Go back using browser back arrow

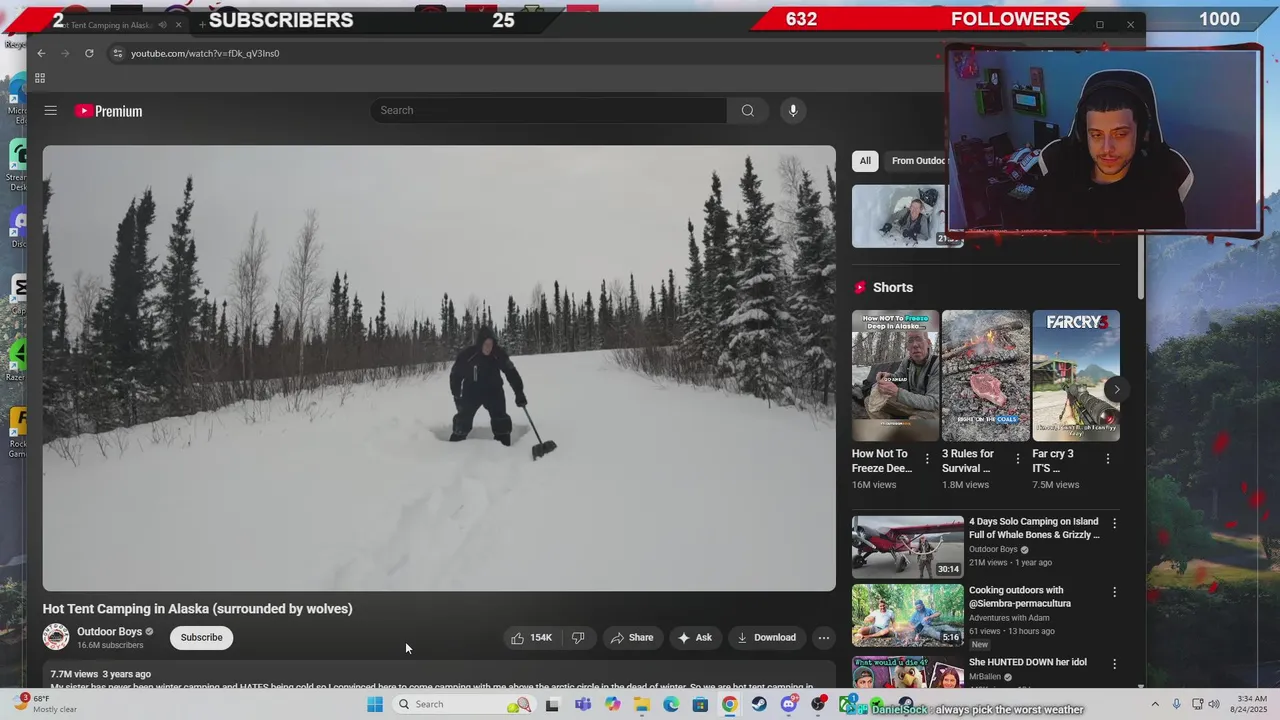point(41,53)
